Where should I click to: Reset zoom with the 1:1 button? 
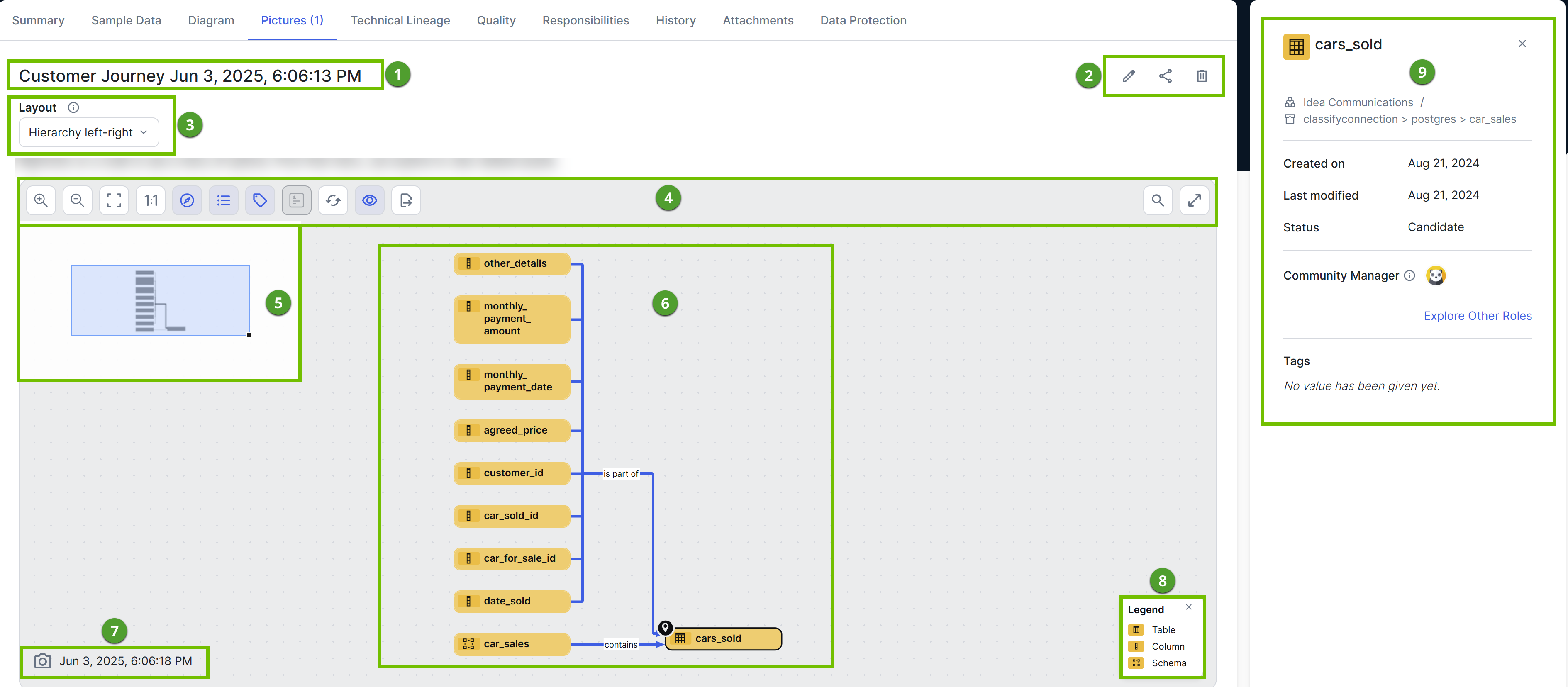point(150,200)
